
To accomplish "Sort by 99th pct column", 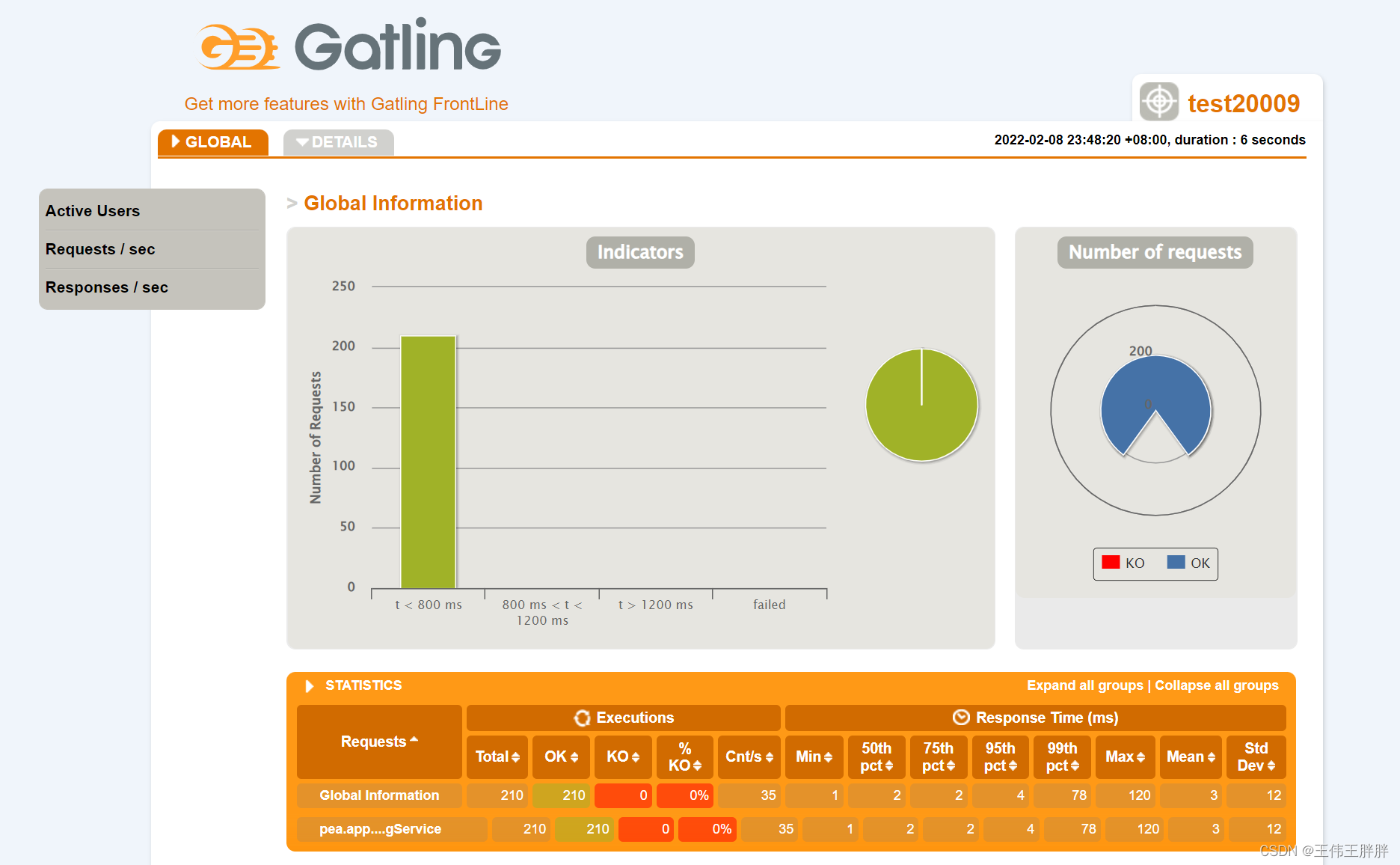I will [x=1063, y=757].
